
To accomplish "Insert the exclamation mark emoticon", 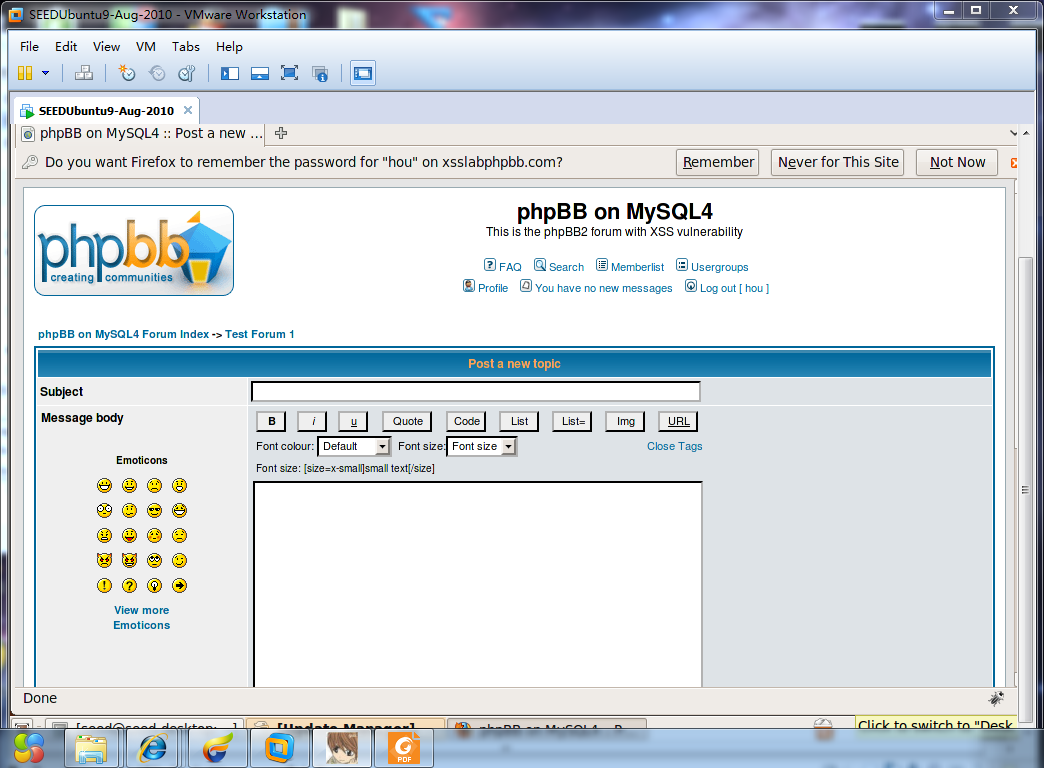I will [x=105, y=585].
